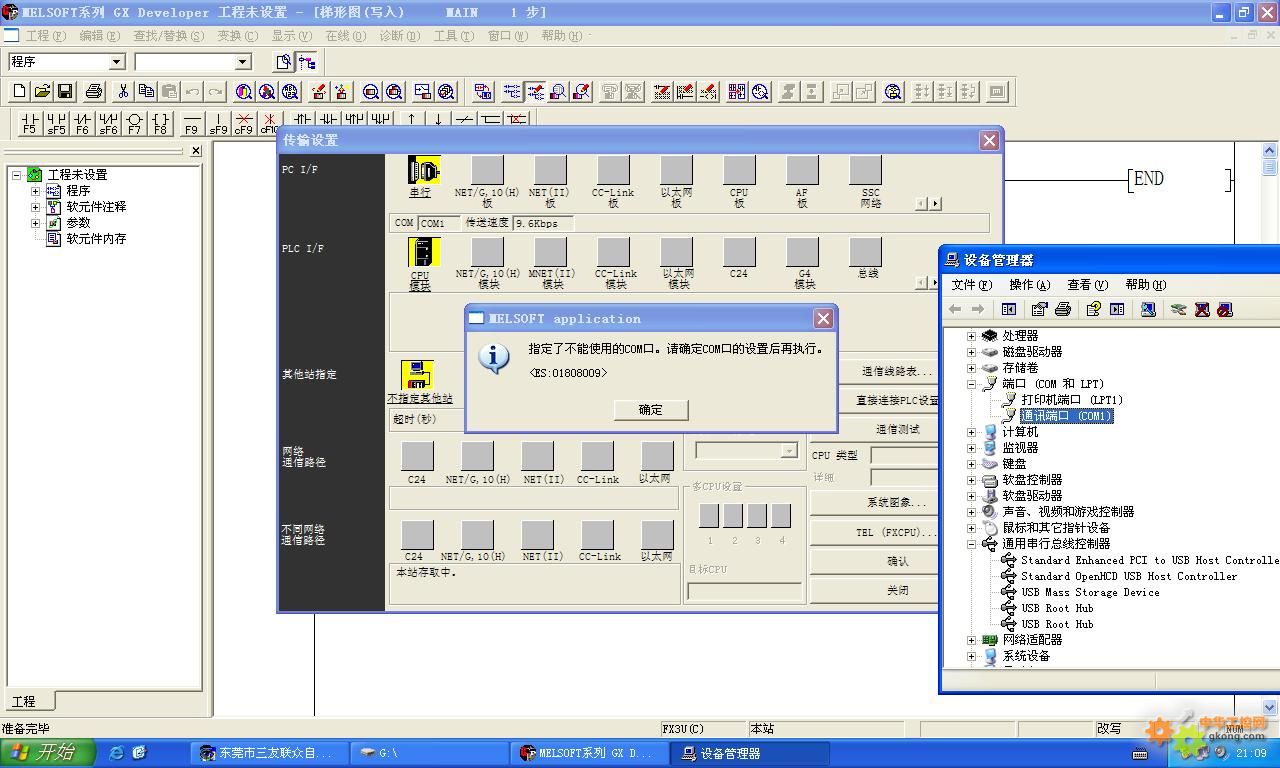The width and height of the screenshot is (1280, 768).
Task: Expand 处理器 in Device Manager
Action: [971, 336]
